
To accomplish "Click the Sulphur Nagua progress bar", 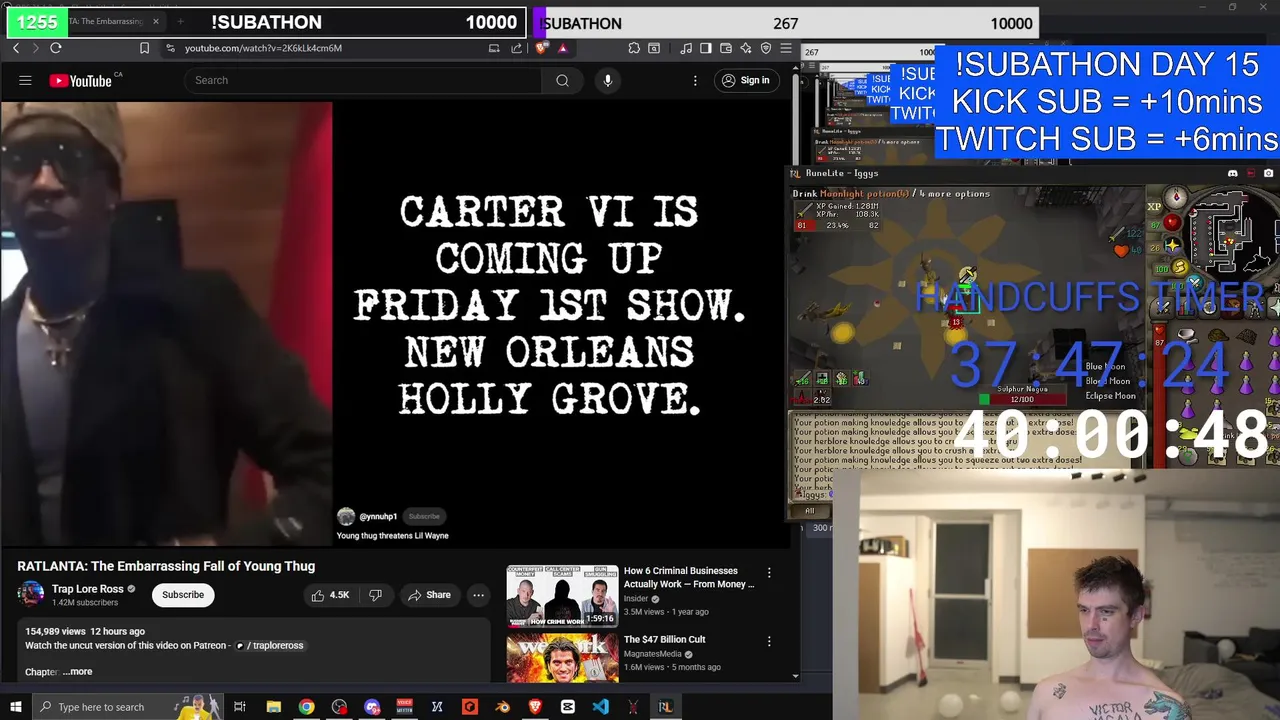I will tap(1021, 399).
